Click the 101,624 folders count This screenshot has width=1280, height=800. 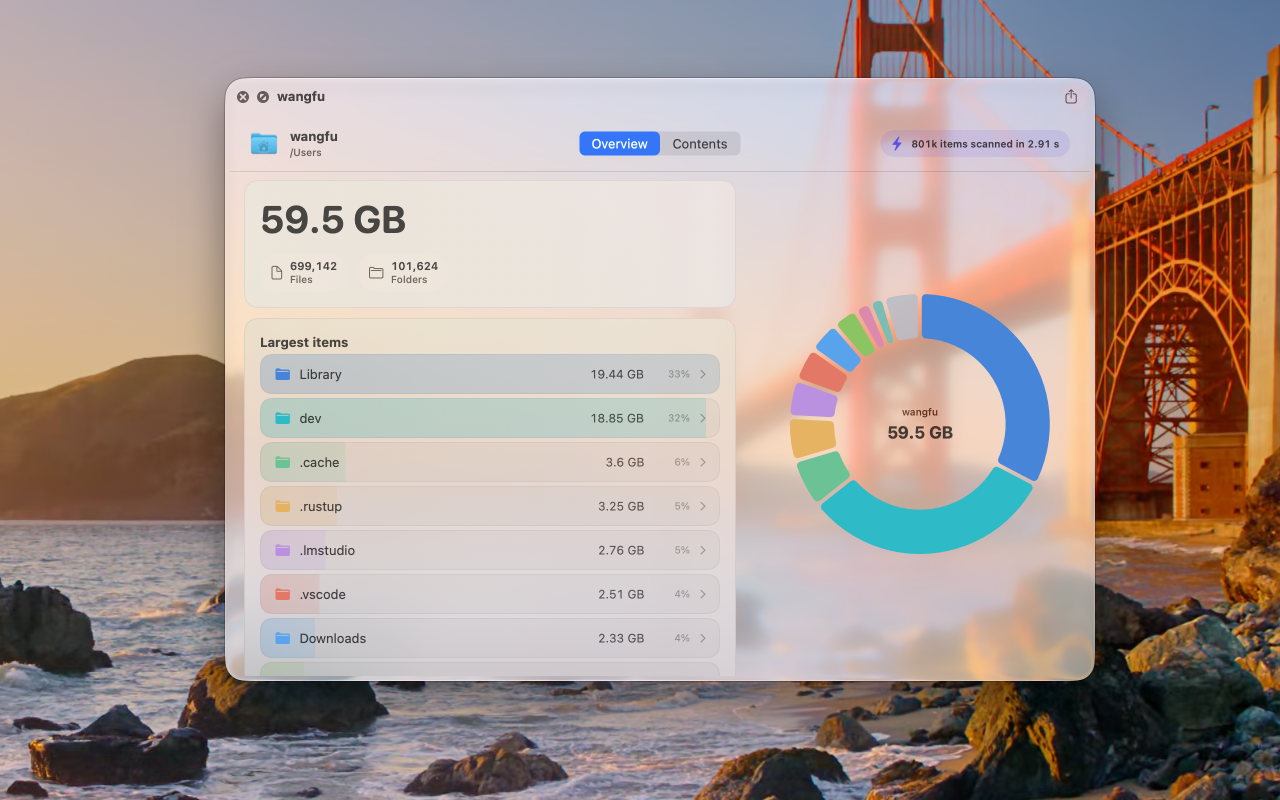(x=414, y=266)
